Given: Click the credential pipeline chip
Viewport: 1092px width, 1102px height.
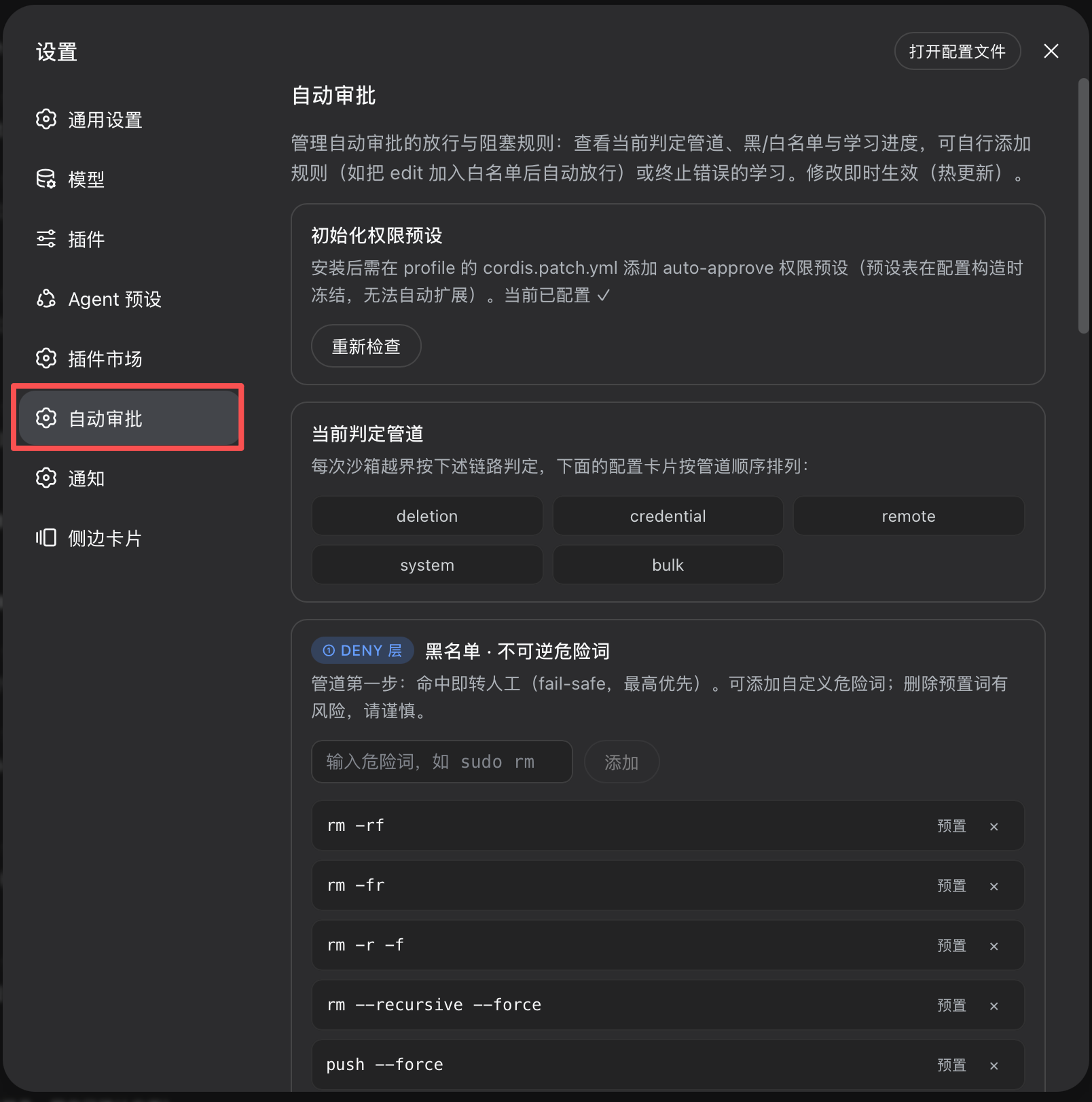Looking at the screenshot, I should pos(668,516).
